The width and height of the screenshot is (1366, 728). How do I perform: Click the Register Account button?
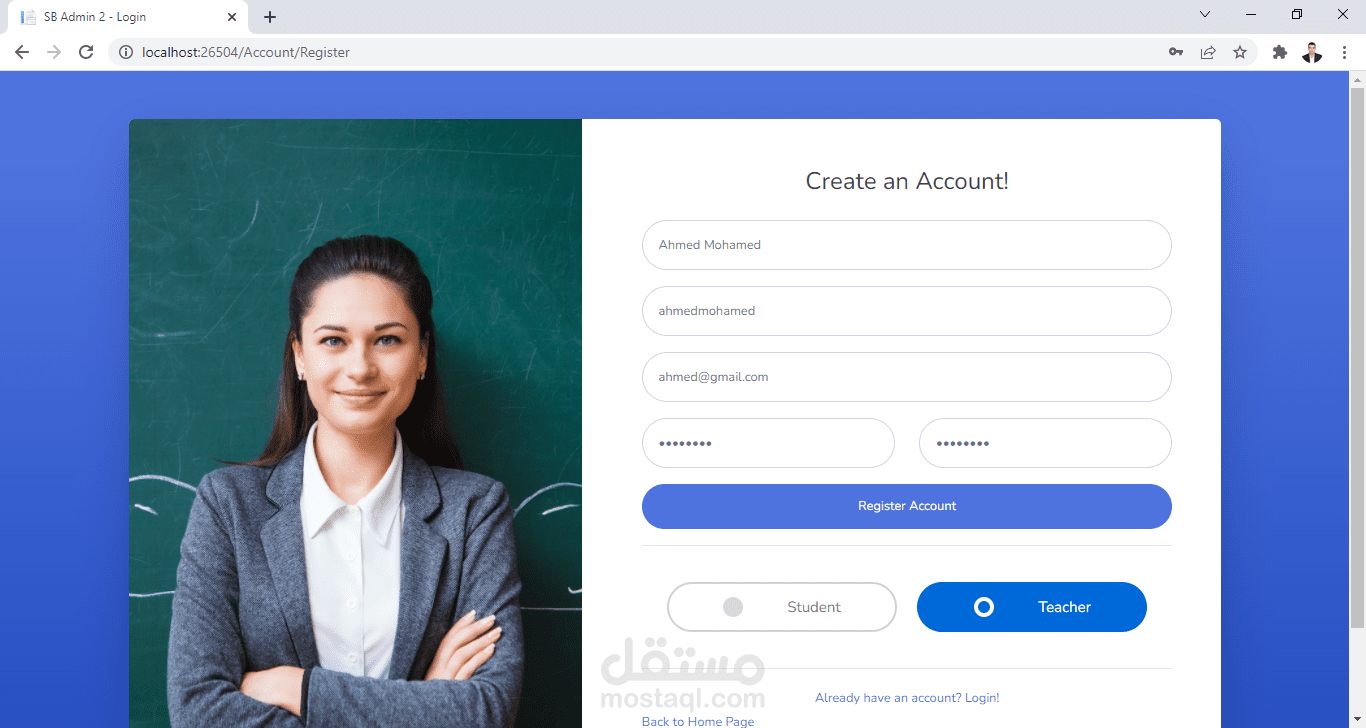[x=907, y=506]
